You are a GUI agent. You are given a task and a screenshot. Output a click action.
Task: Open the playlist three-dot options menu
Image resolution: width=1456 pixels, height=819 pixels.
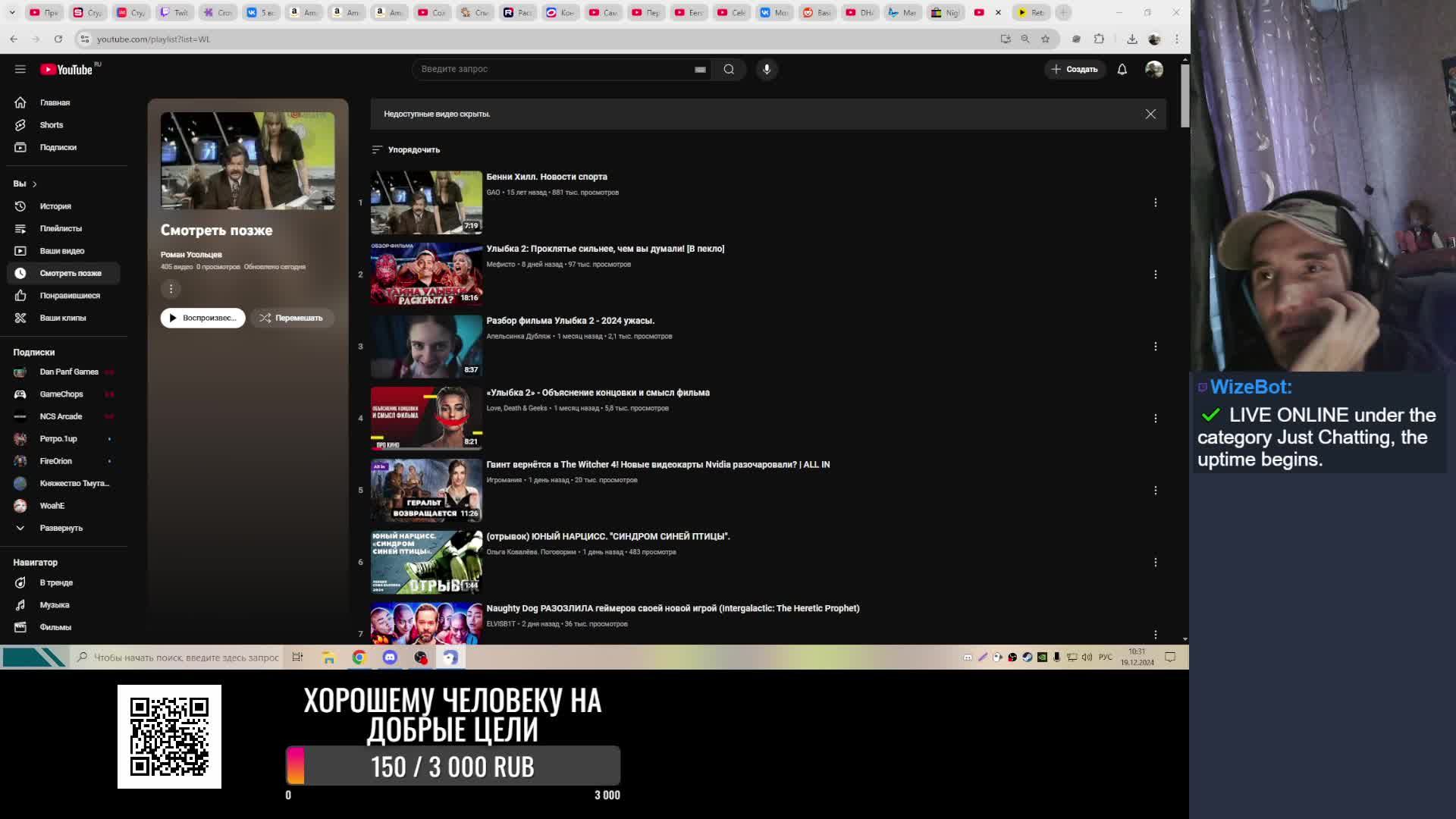[171, 288]
